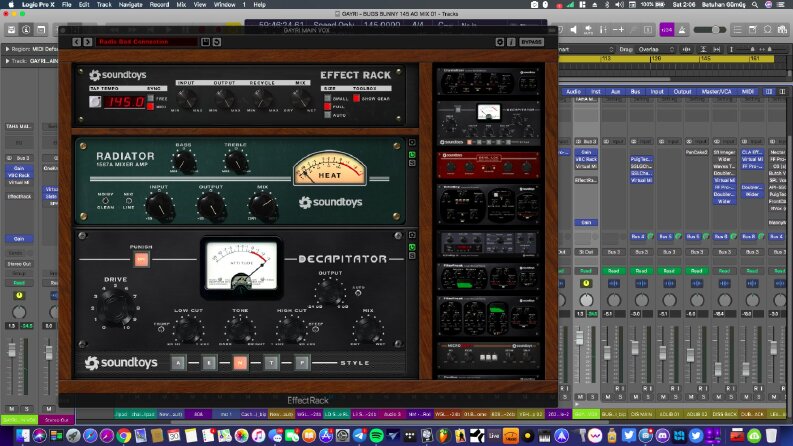Show only Bus channels in mixer
This screenshot has width=793, height=446.
click(x=635, y=92)
